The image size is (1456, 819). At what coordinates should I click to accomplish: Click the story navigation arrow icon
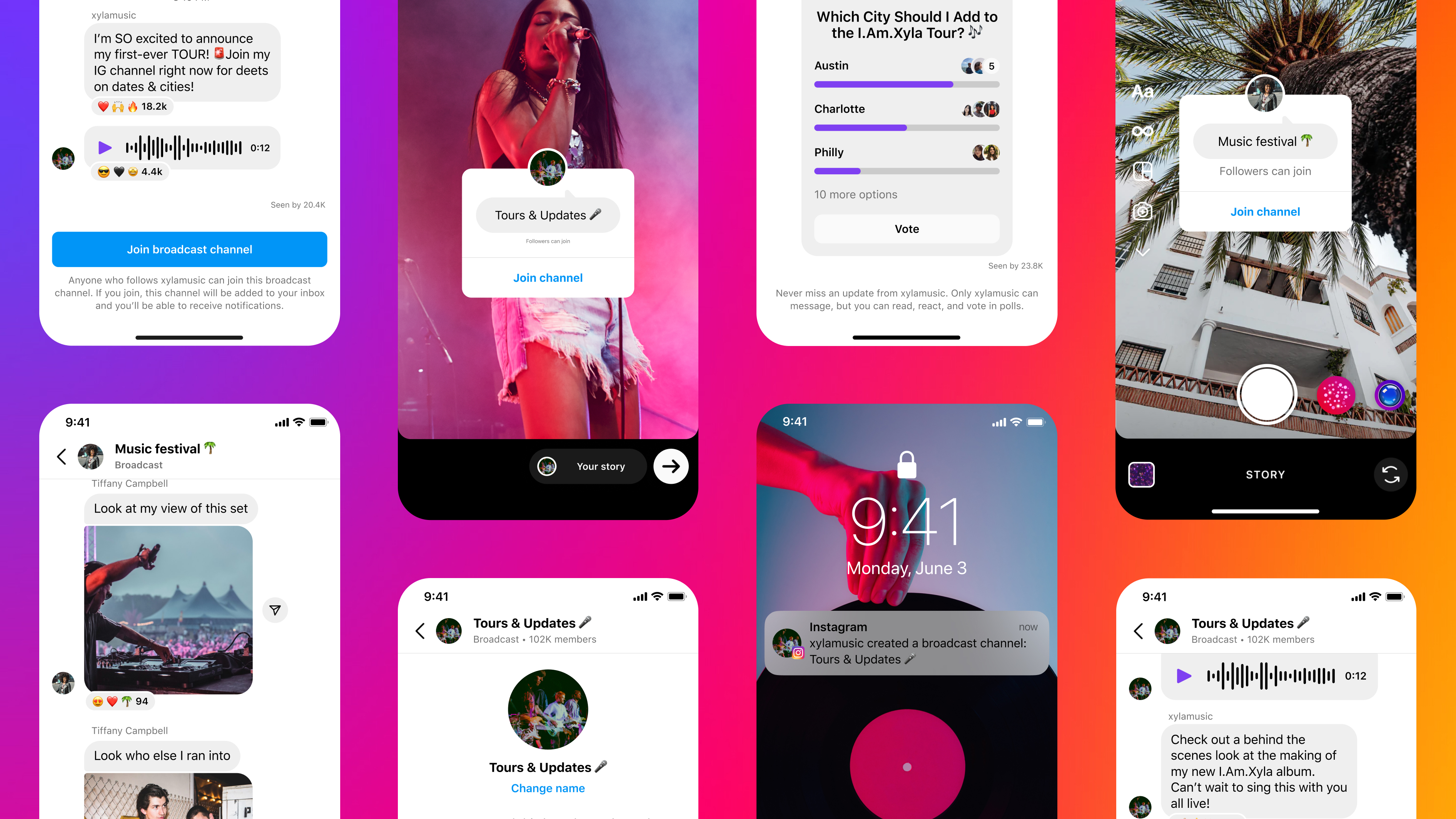669,466
